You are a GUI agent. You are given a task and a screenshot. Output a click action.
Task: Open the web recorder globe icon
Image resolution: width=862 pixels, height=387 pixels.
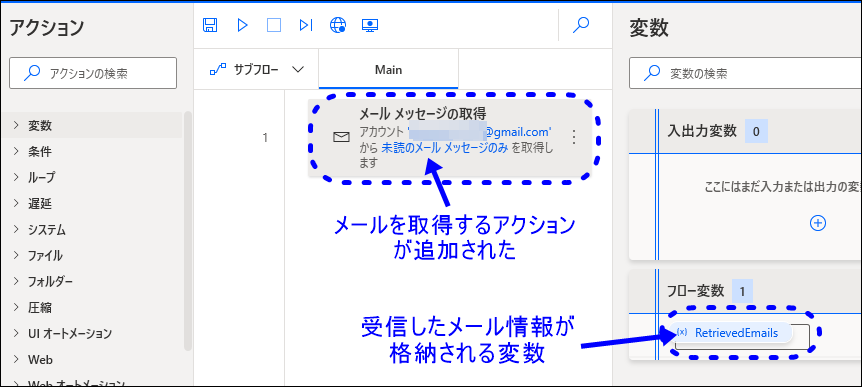pyautogui.click(x=338, y=25)
